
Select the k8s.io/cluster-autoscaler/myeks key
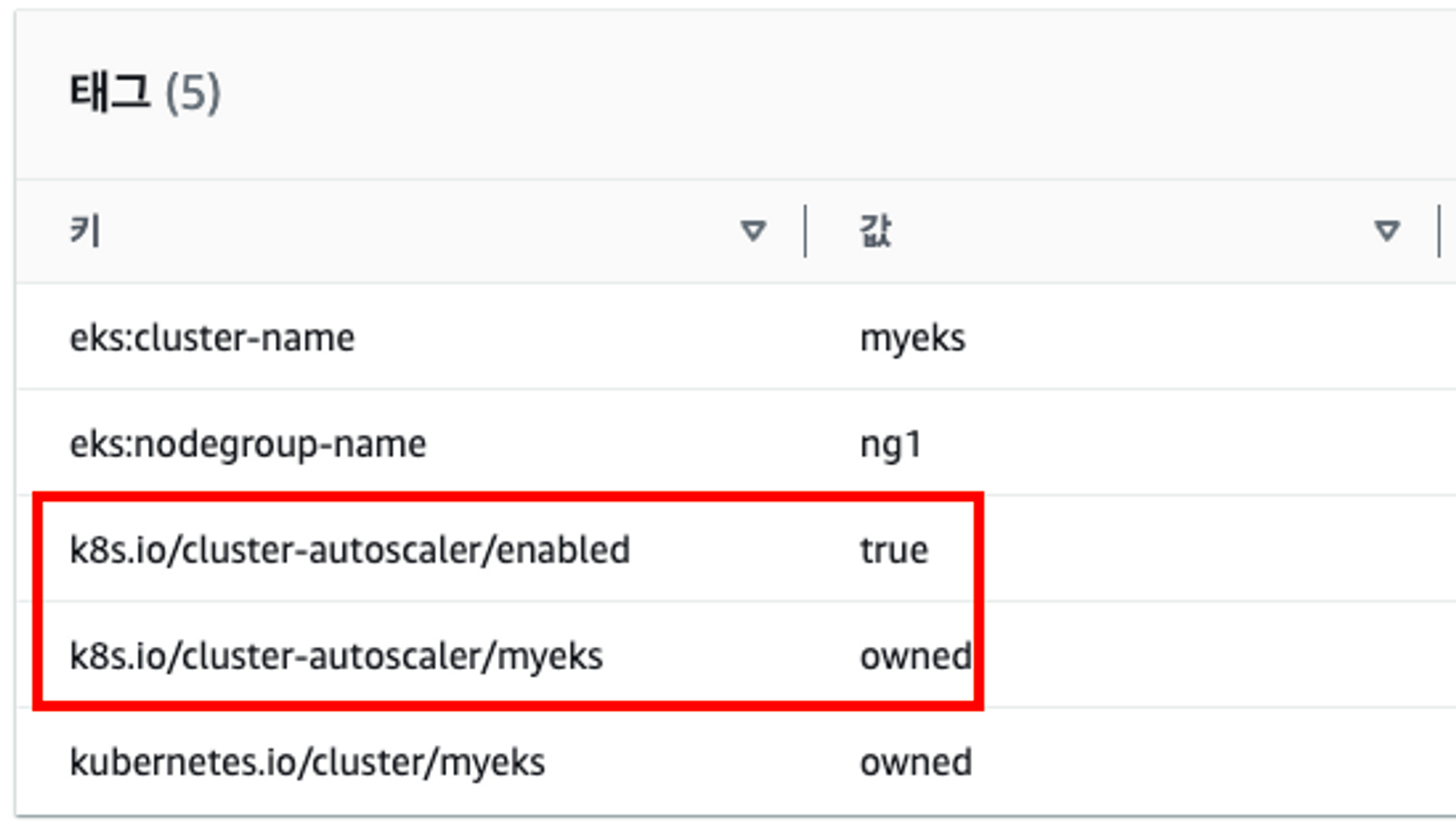(x=336, y=656)
